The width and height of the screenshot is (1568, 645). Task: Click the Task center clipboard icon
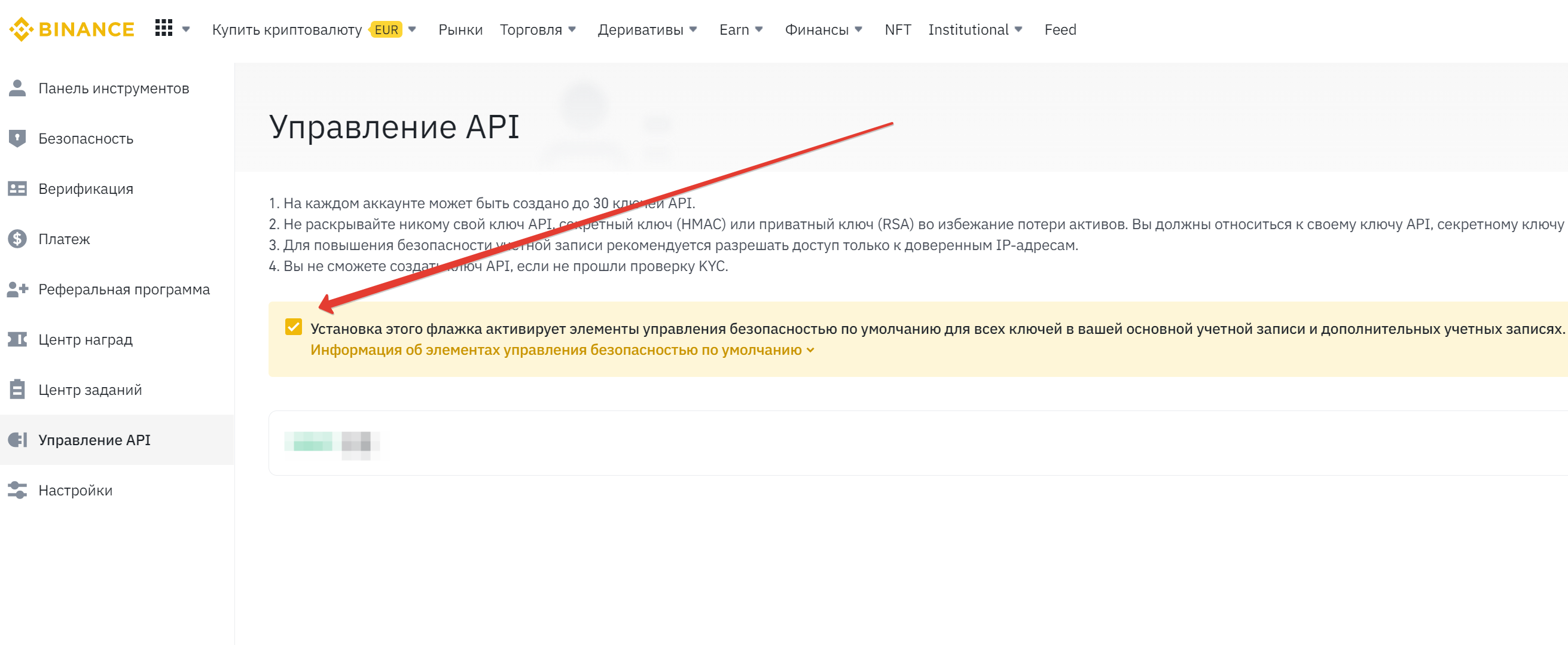click(17, 389)
